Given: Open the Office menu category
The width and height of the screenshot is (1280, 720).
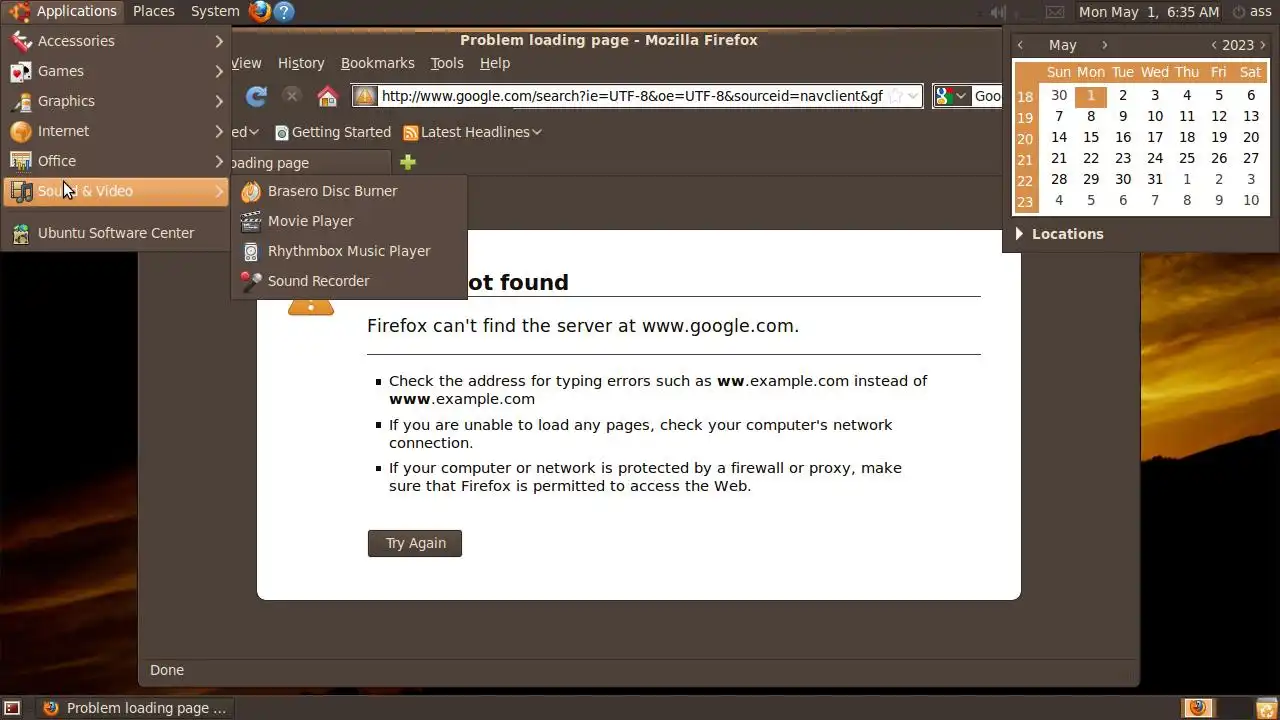Looking at the screenshot, I should tap(116, 161).
